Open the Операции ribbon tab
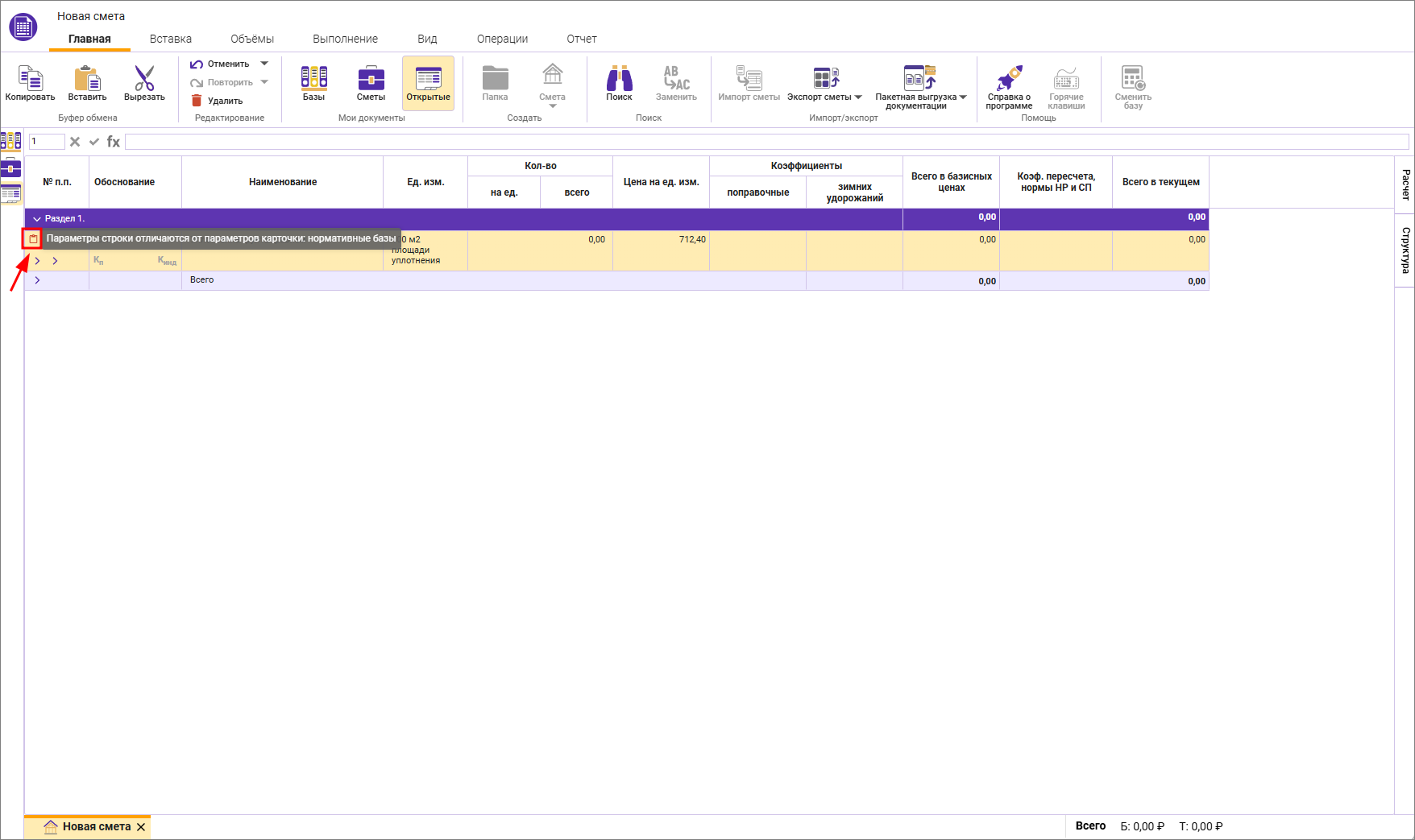The image size is (1415, 840). tap(502, 39)
